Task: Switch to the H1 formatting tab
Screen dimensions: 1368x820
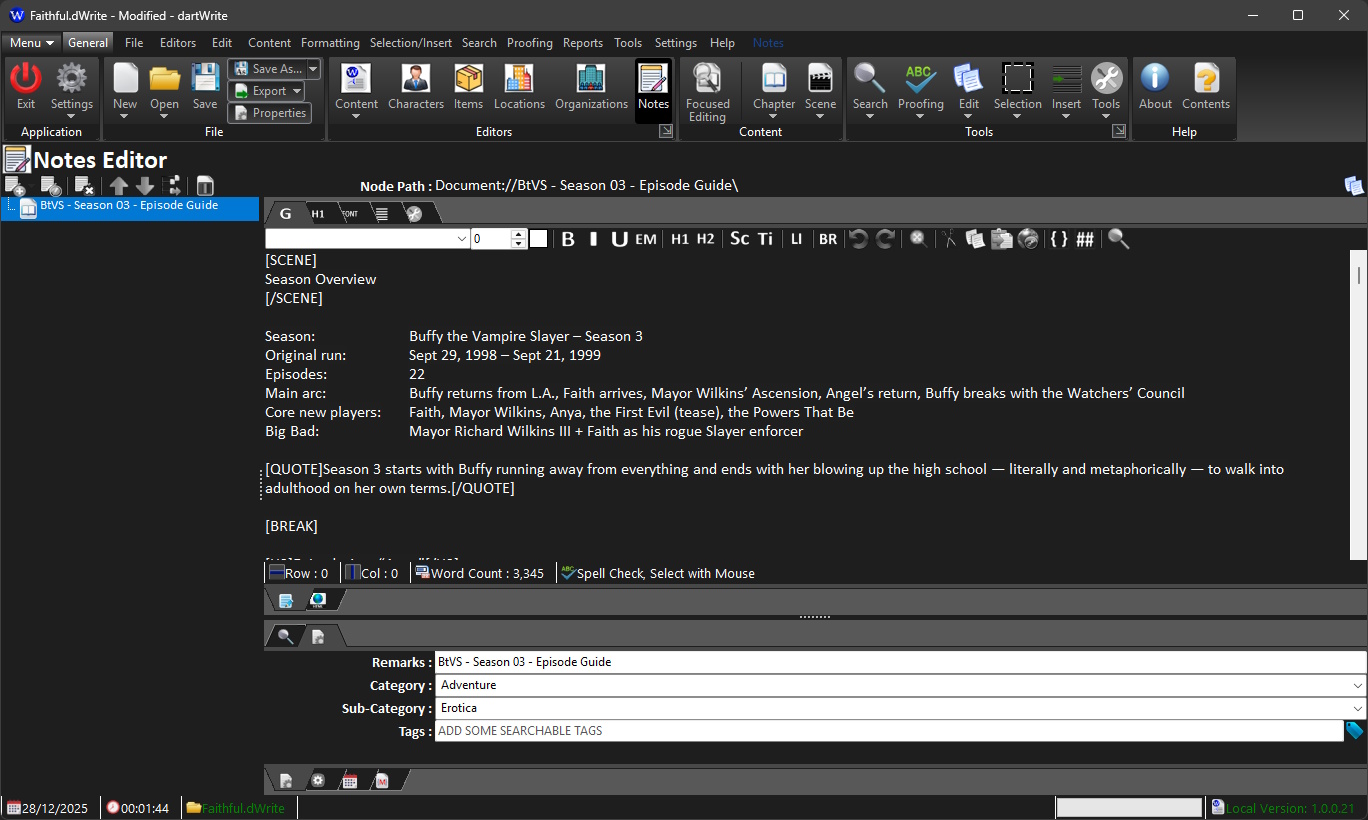Action: (x=318, y=213)
